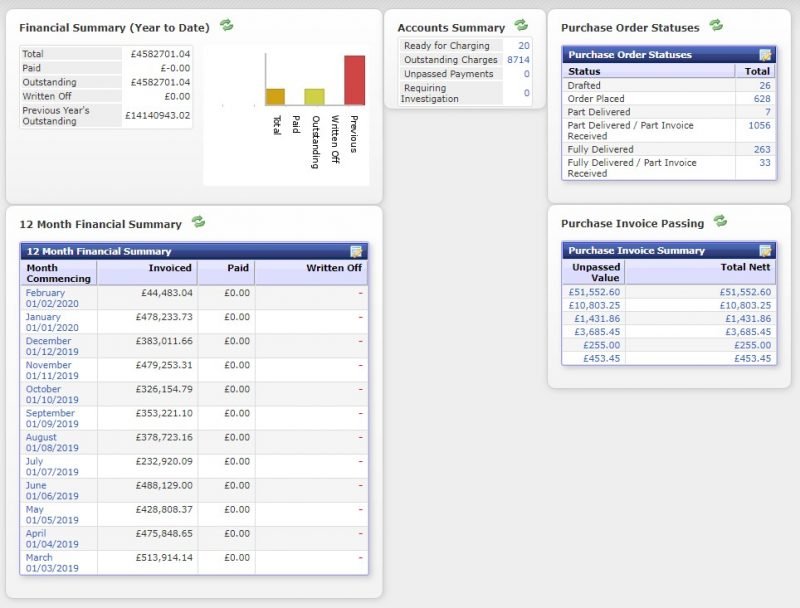Viewport: 800px width, 608px height.
Task: Refresh the 12 Month Financial Summary panel
Action: click(198, 221)
